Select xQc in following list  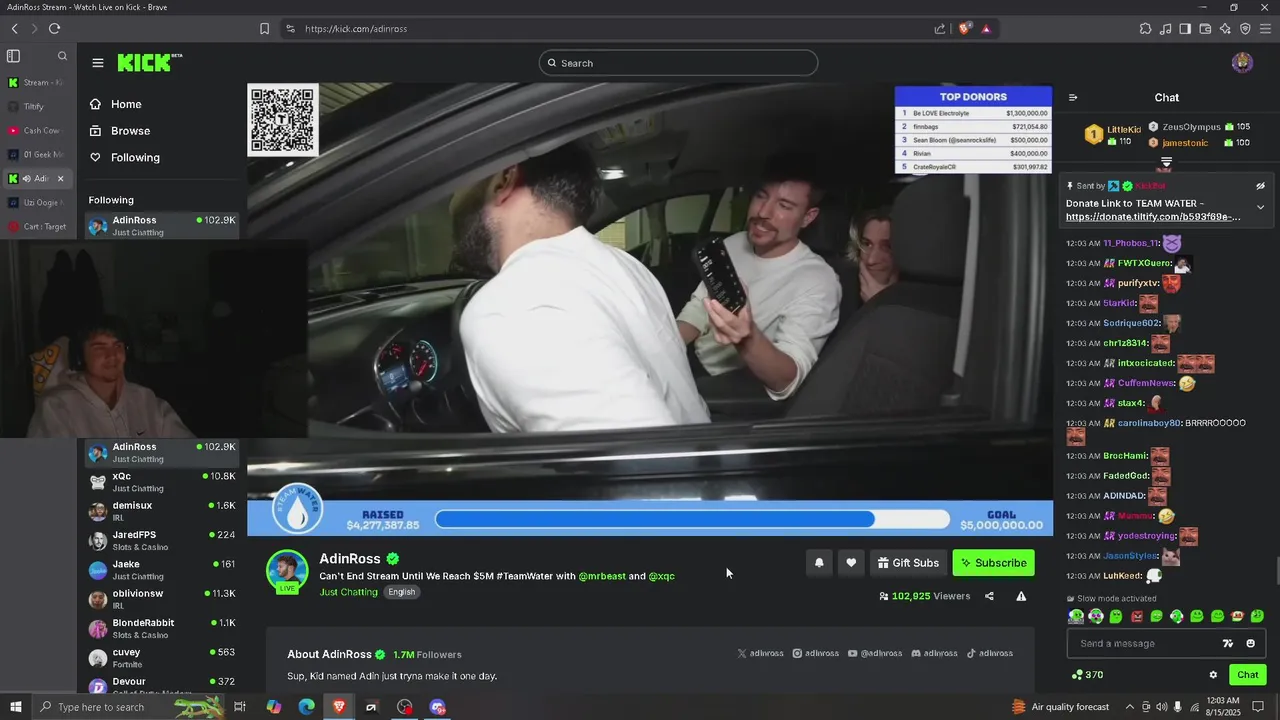click(162, 482)
